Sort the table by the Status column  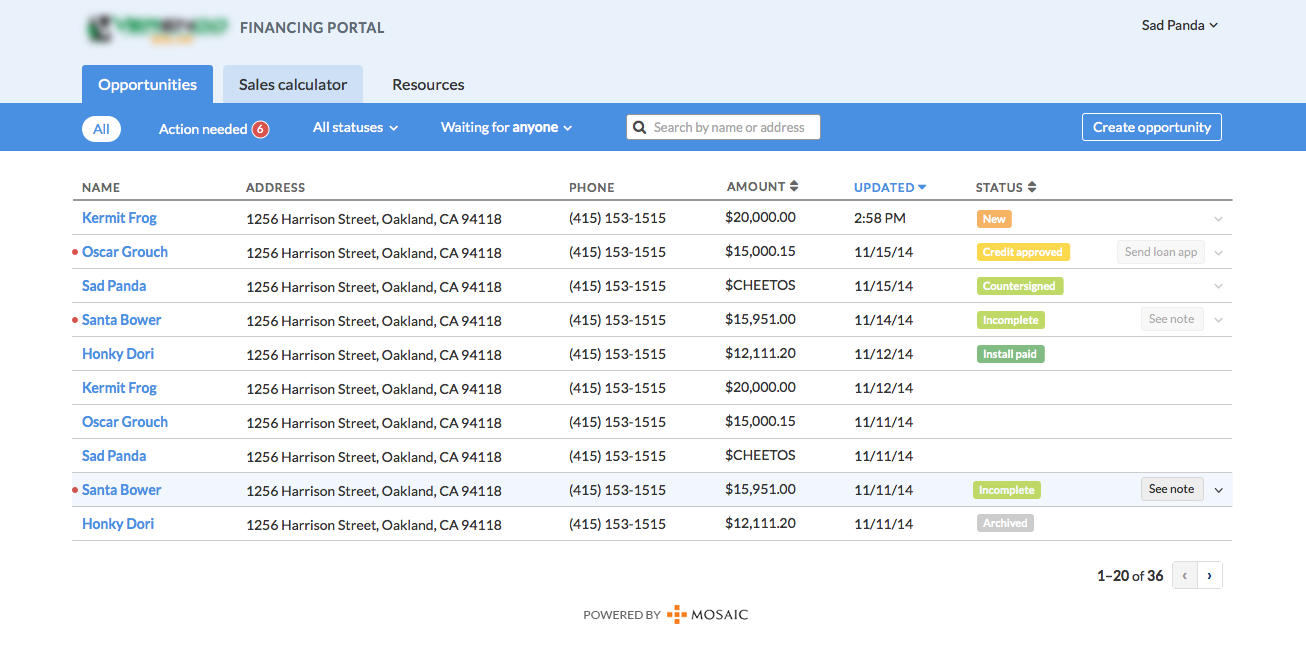click(x=1006, y=187)
